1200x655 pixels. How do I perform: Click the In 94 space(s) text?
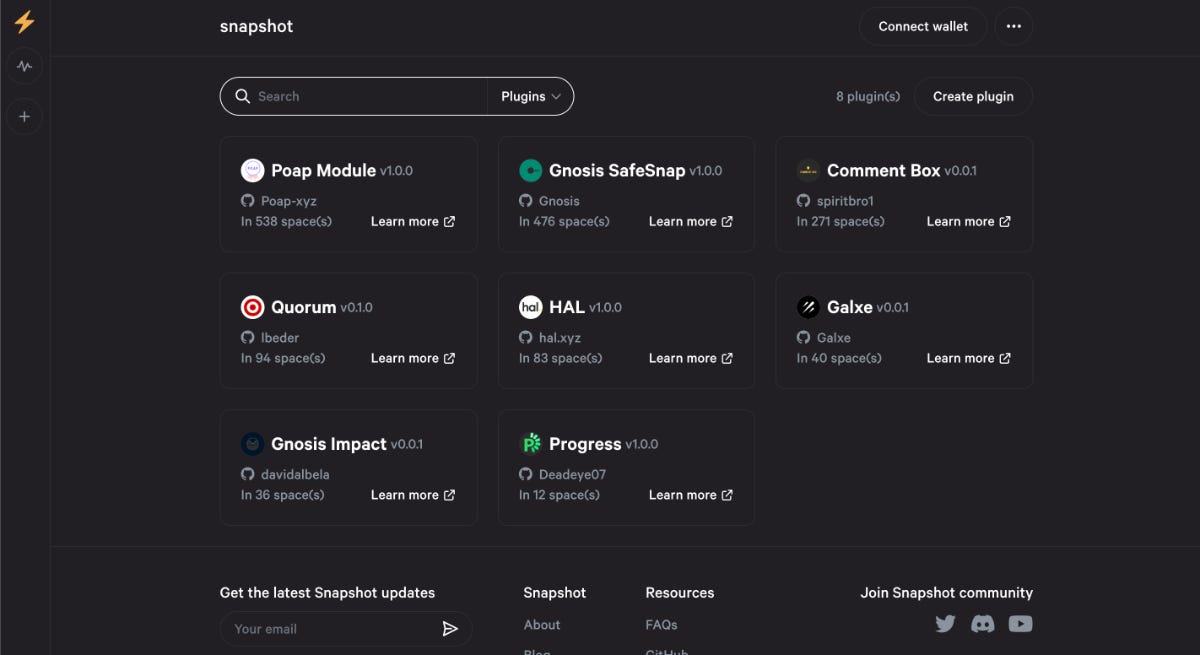click(x=283, y=358)
